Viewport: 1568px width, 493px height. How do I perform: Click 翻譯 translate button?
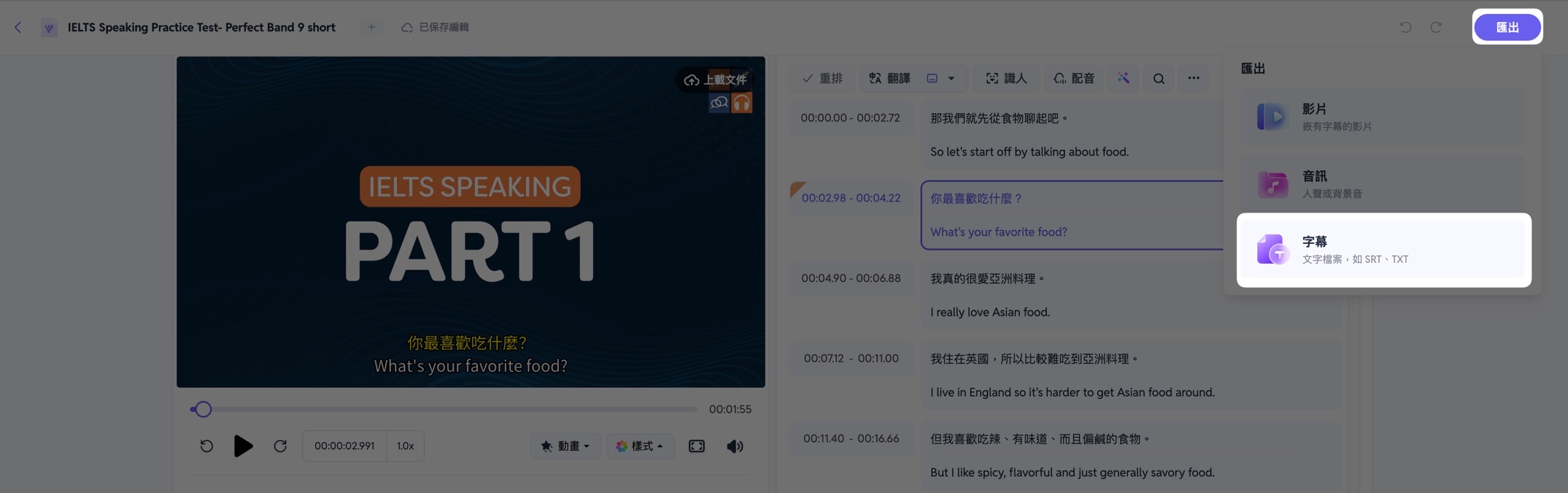coord(889,78)
